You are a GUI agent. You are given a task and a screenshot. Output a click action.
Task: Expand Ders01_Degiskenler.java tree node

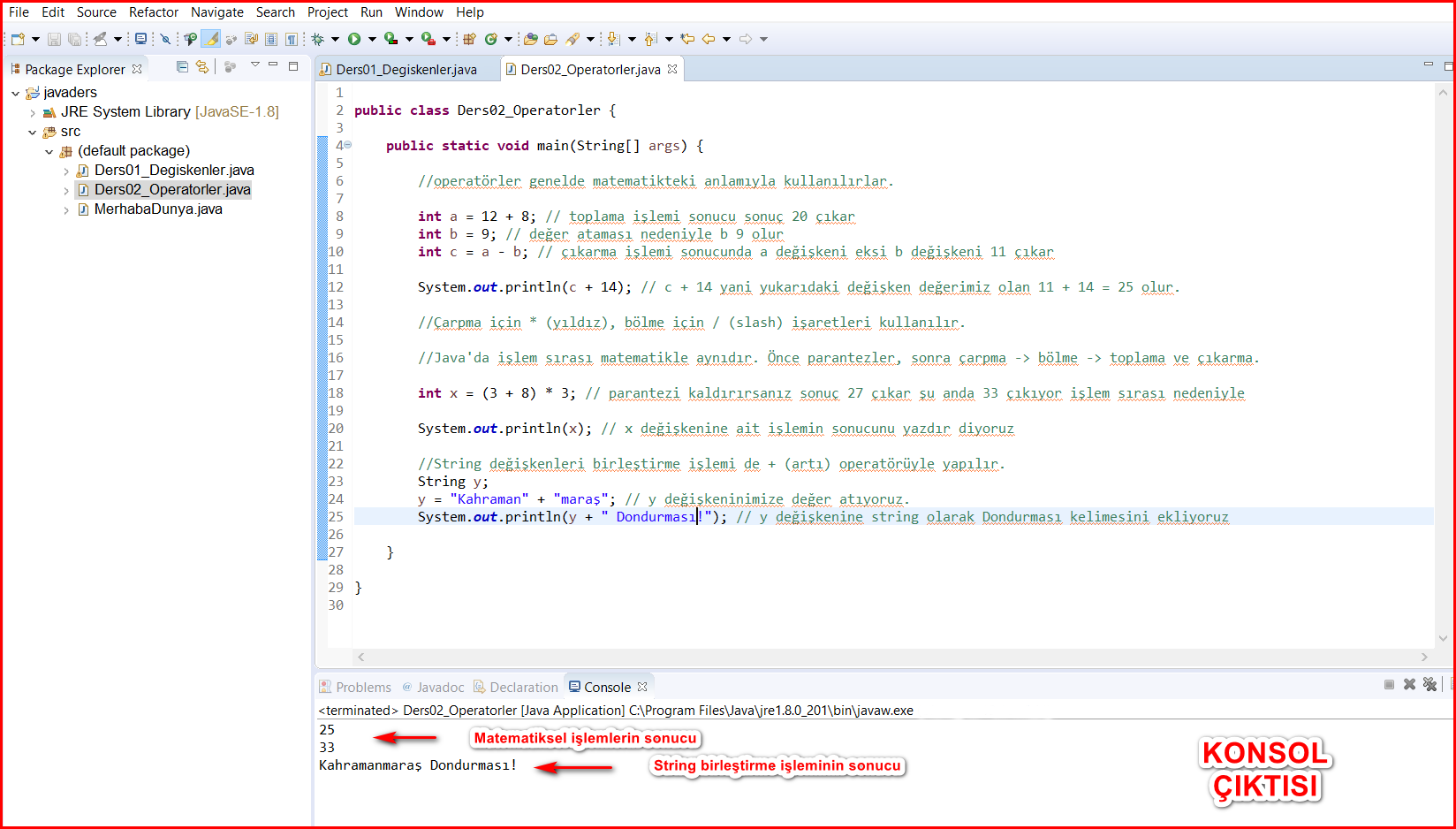pyautogui.click(x=66, y=171)
